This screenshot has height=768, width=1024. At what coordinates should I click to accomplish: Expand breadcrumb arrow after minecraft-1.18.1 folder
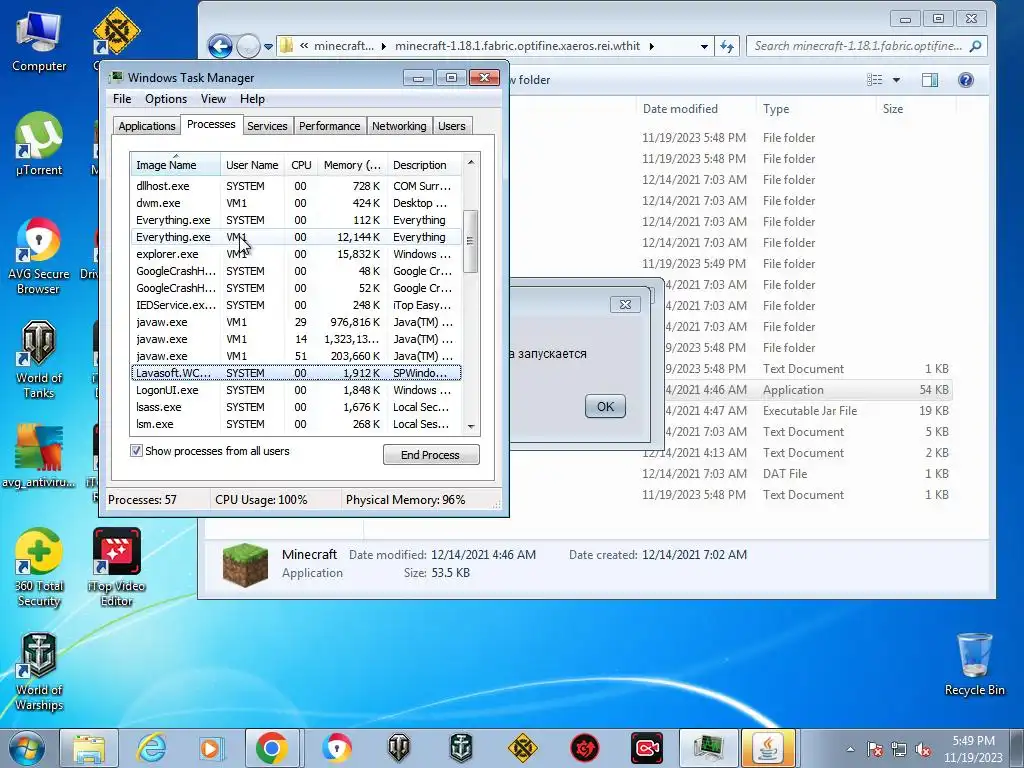pyautogui.click(x=652, y=46)
